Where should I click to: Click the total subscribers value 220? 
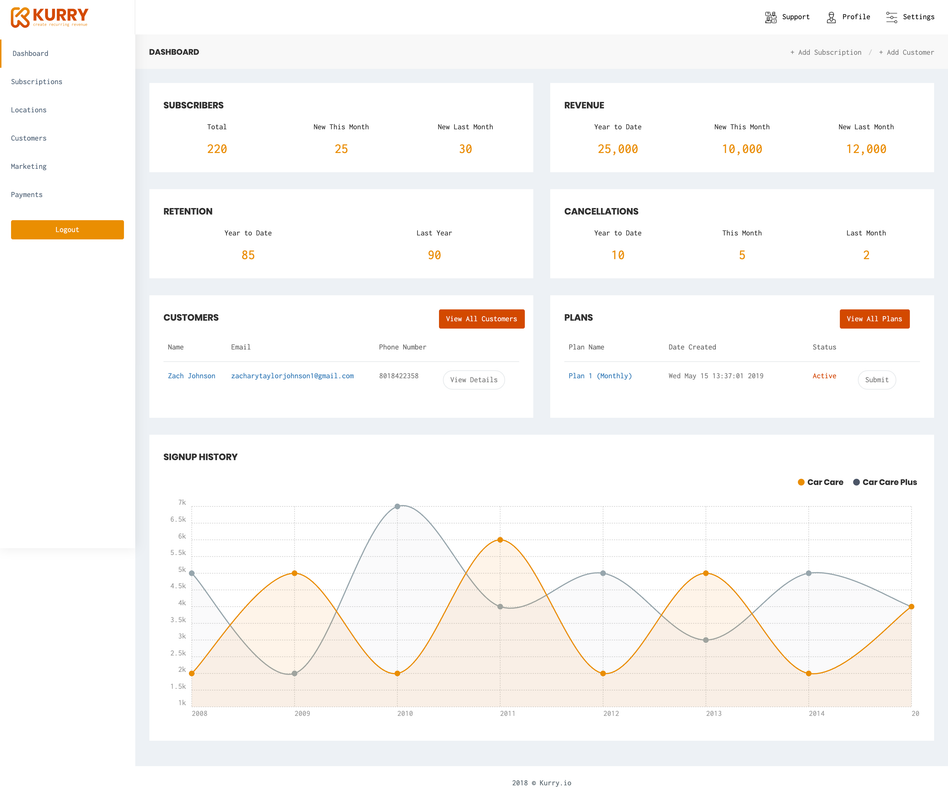(x=217, y=149)
